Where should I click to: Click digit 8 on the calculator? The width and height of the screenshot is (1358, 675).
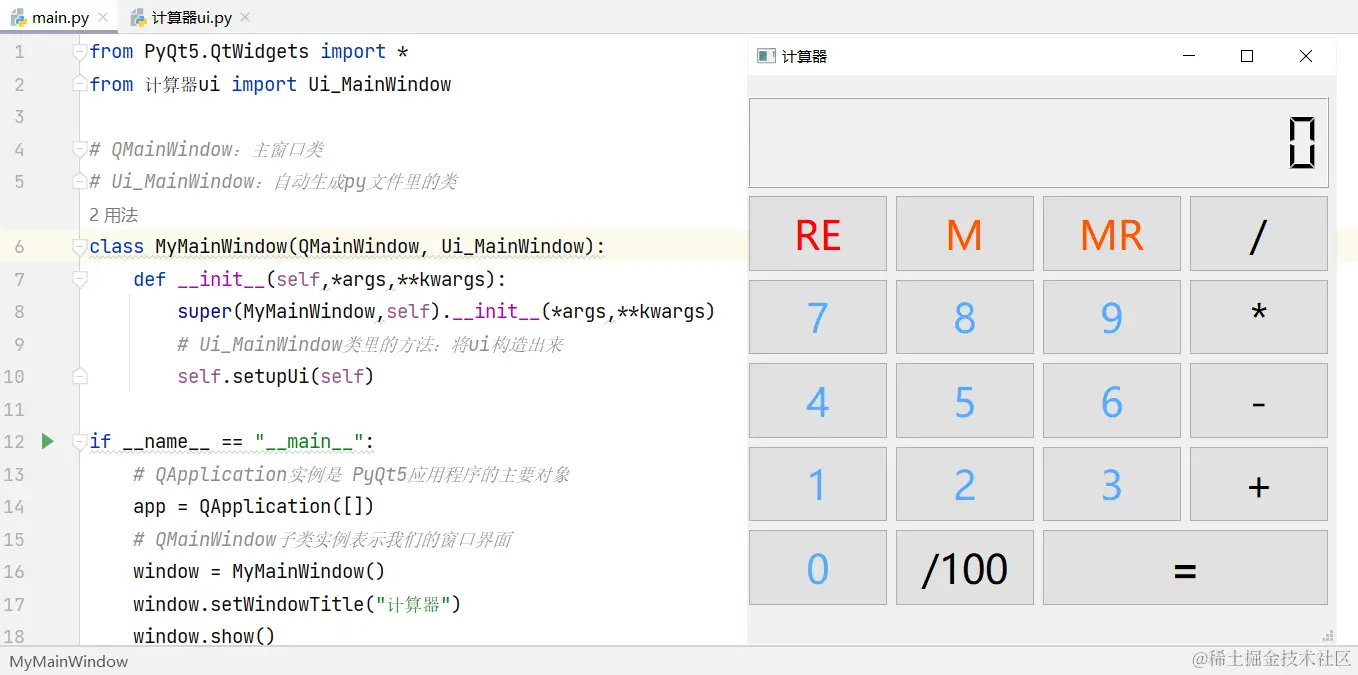pyautogui.click(x=964, y=317)
